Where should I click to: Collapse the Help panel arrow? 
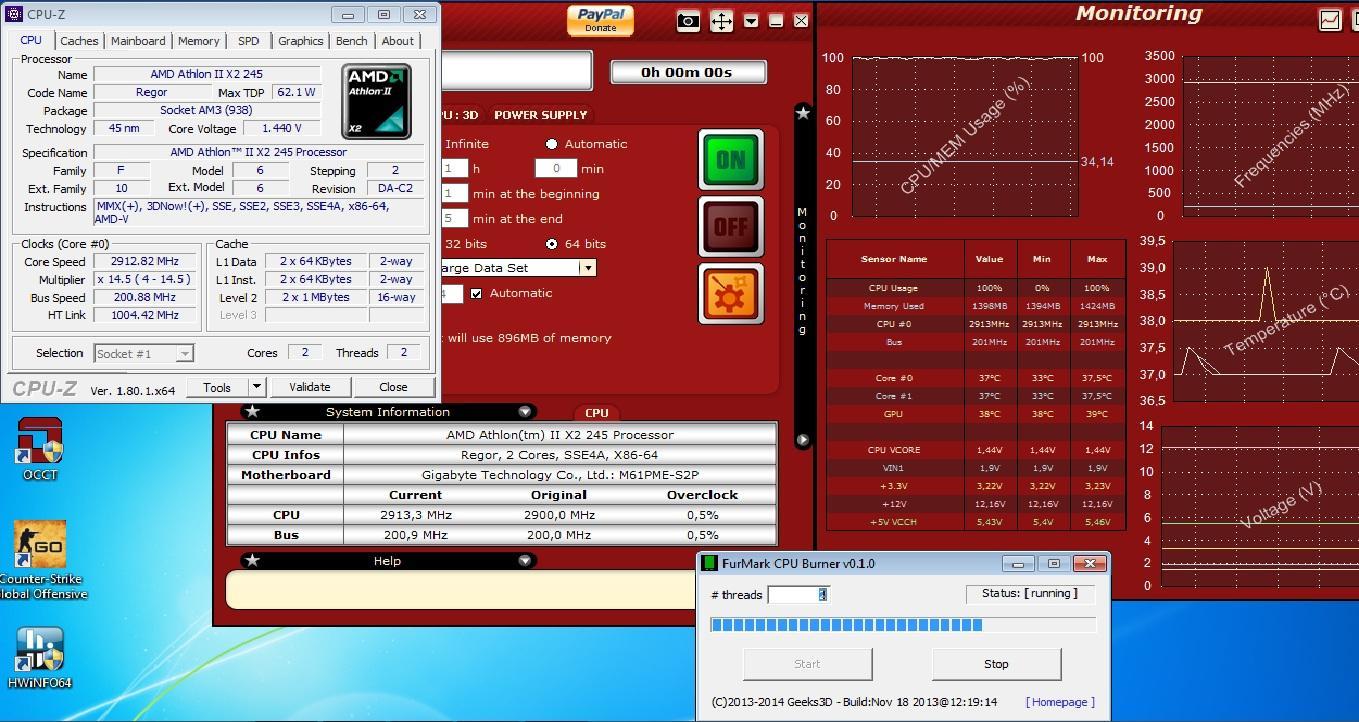524,561
